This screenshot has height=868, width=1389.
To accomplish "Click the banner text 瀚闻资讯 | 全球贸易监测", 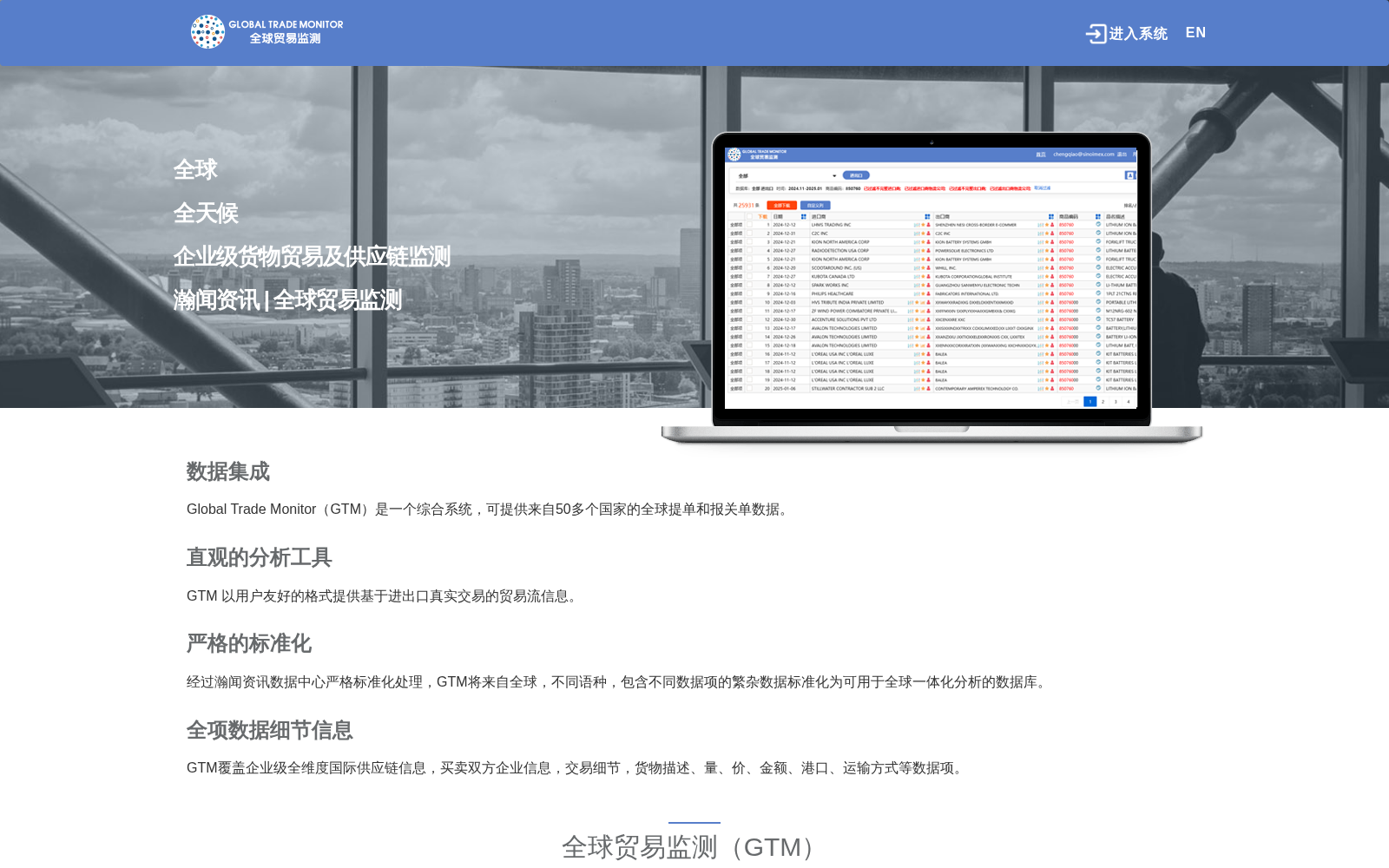I will (x=287, y=300).
